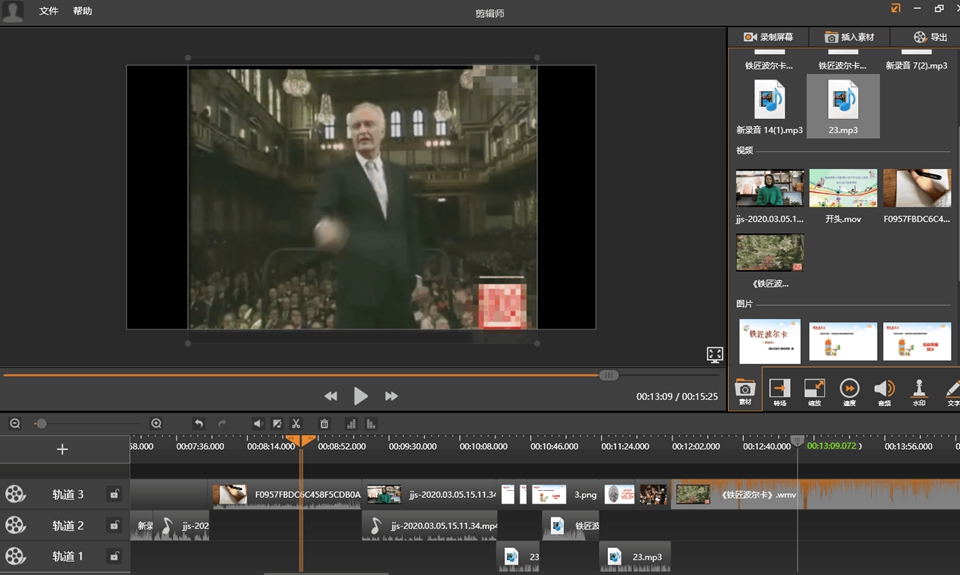
Task: Select the jjs-2020.03.05.15.11.34 video clip on track 3
Action: point(431,494)
